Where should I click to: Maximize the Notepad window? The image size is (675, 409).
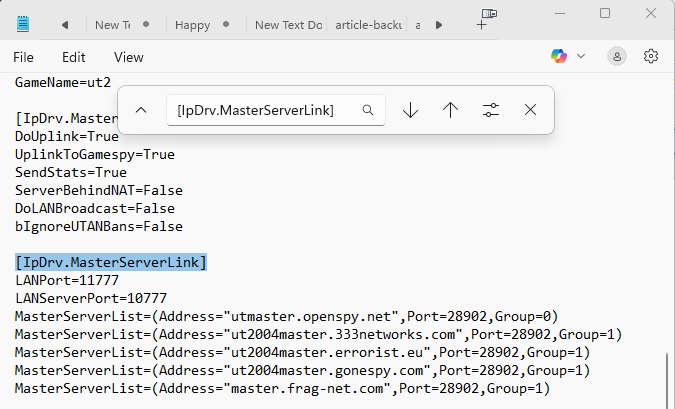(605, 13)
